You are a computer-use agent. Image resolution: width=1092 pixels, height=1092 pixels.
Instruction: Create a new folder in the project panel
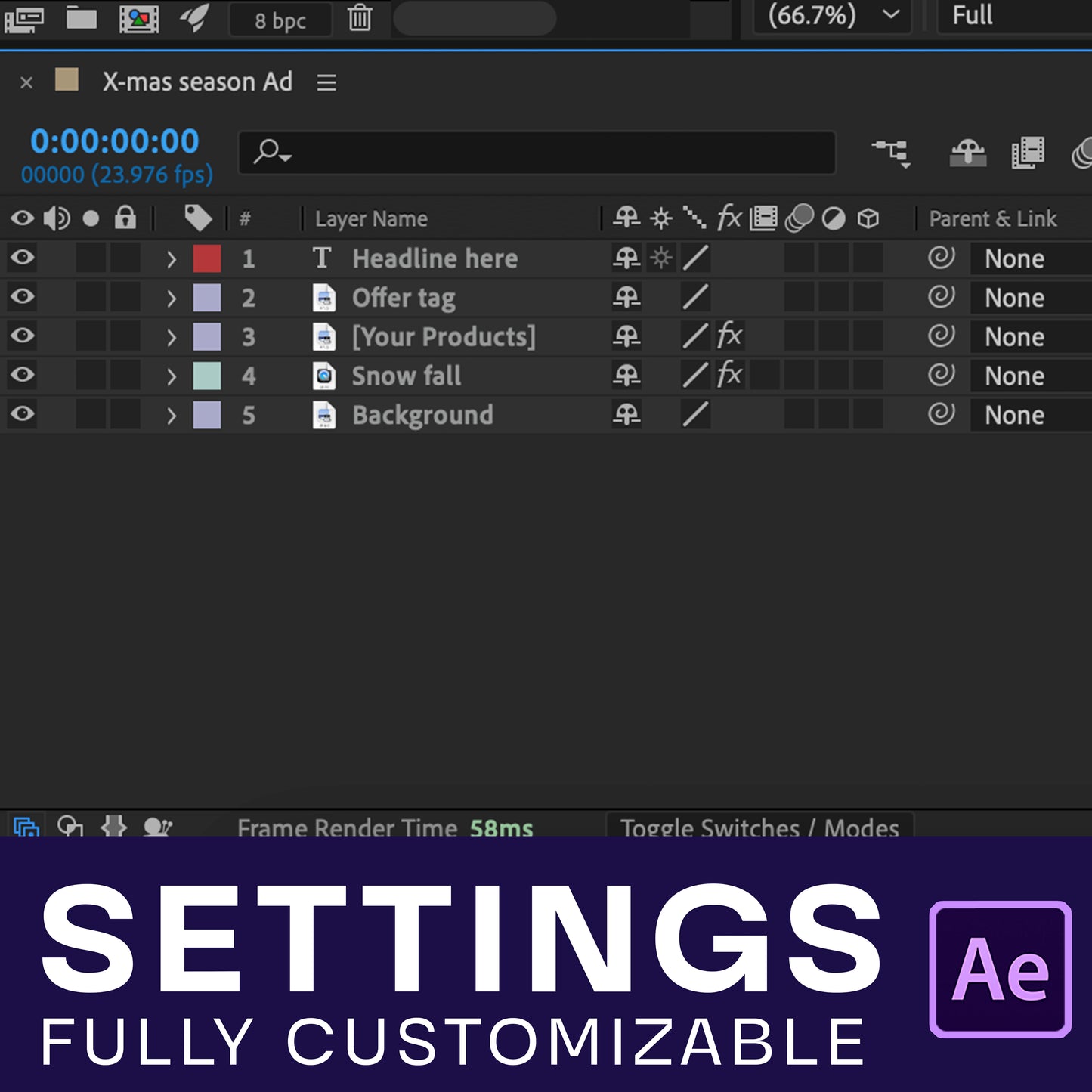[81, 17]
